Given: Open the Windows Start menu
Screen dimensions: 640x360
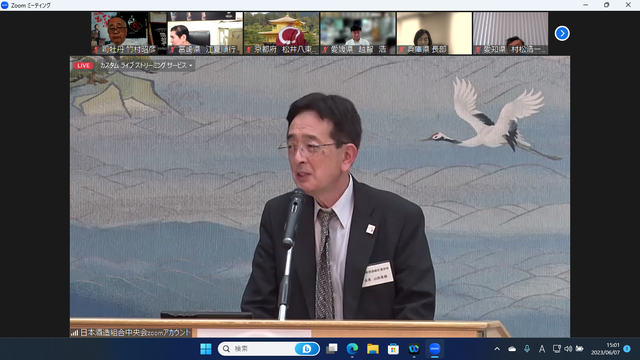Looking at the screenshot, I should pyautogui.click(x=206, y=349).
